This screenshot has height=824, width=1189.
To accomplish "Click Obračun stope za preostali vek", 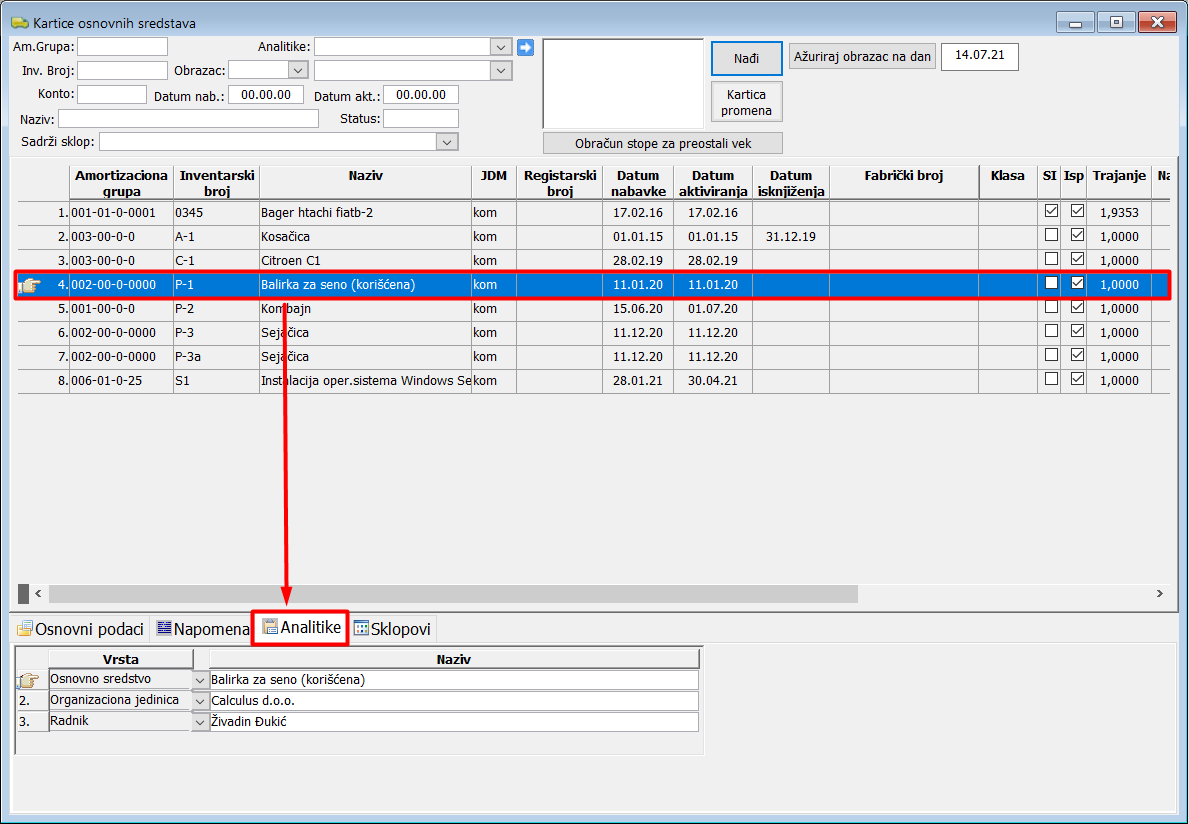I will [662, 143].
